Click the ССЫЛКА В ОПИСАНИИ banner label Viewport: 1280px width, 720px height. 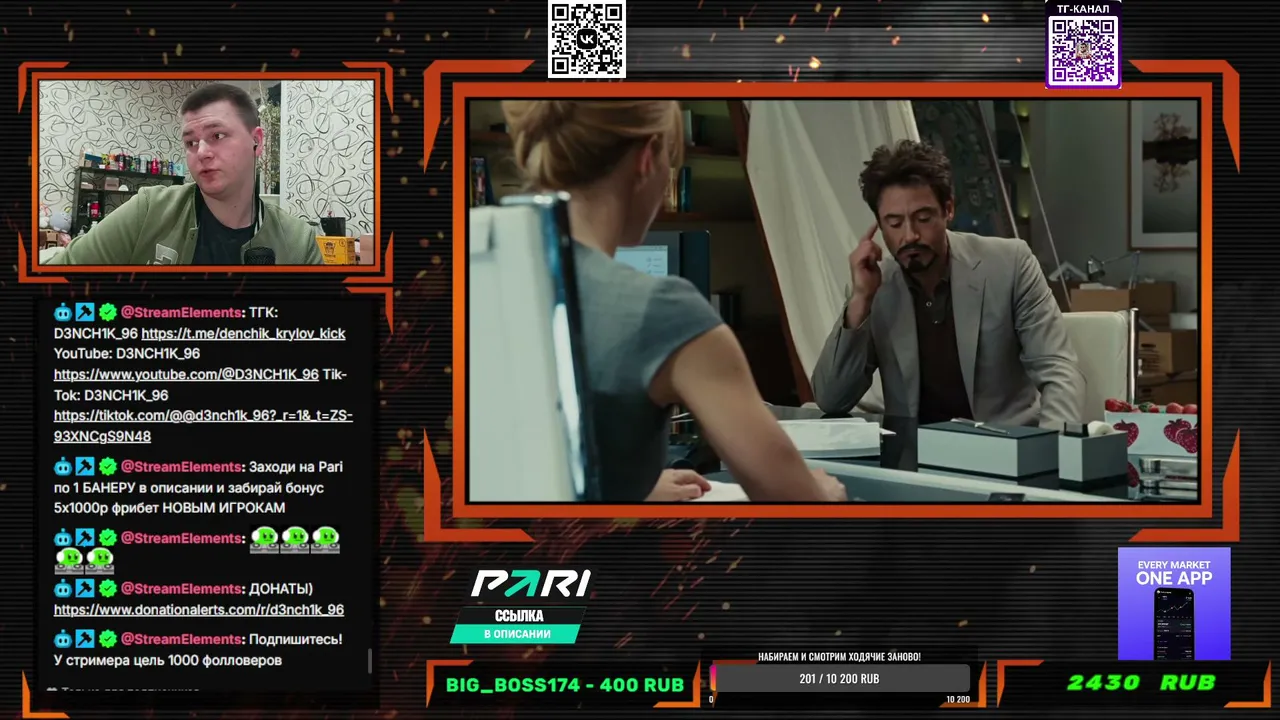coord(517,625)
